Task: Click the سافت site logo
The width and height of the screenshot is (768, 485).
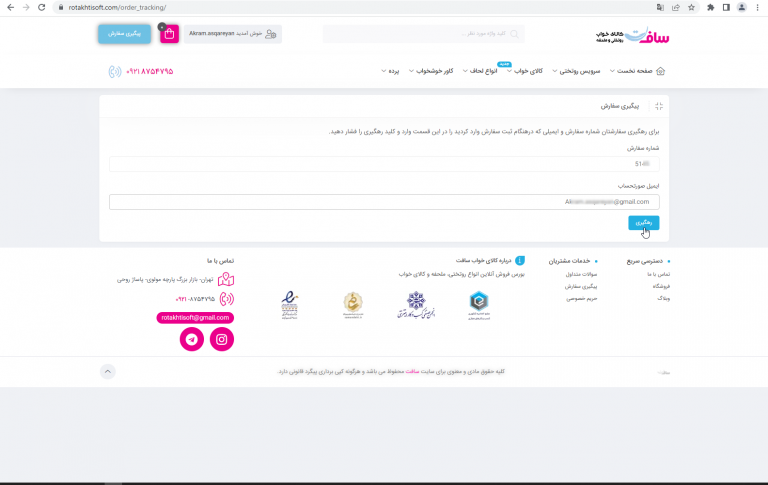Action: click(x=632, y=35)
